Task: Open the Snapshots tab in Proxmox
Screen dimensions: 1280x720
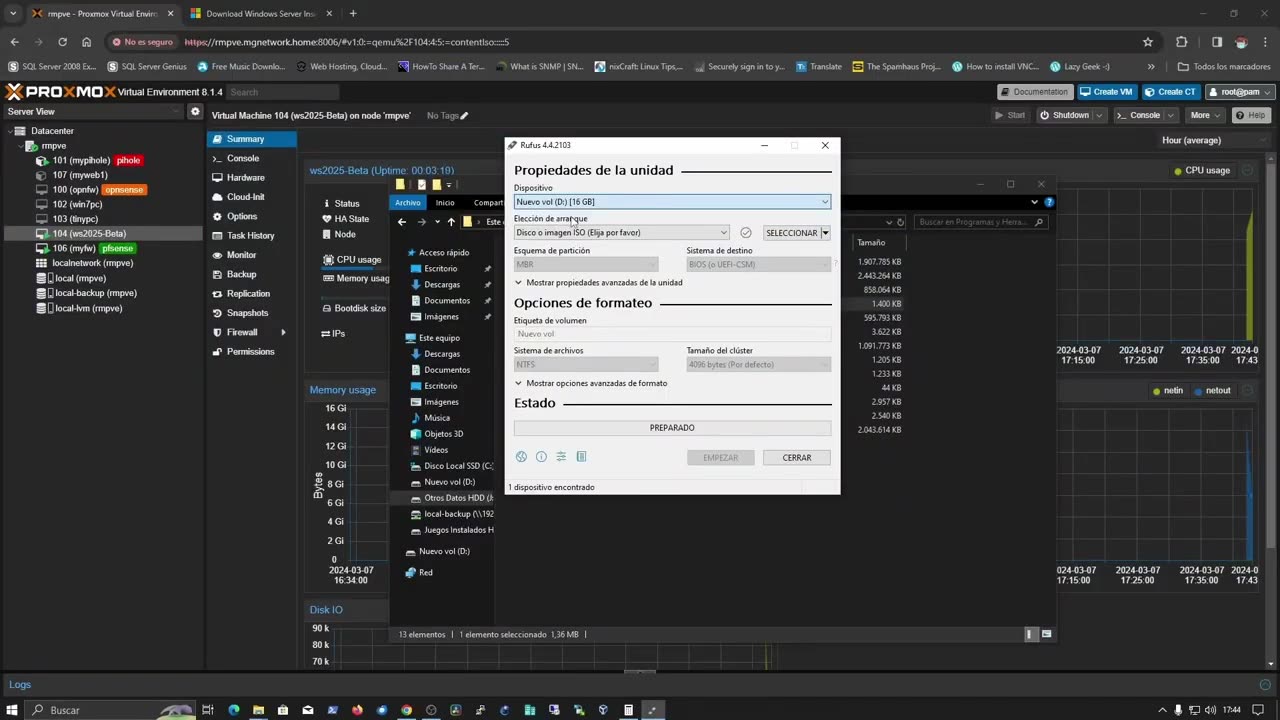Action: pyautogui.click(x=252, y=313)
